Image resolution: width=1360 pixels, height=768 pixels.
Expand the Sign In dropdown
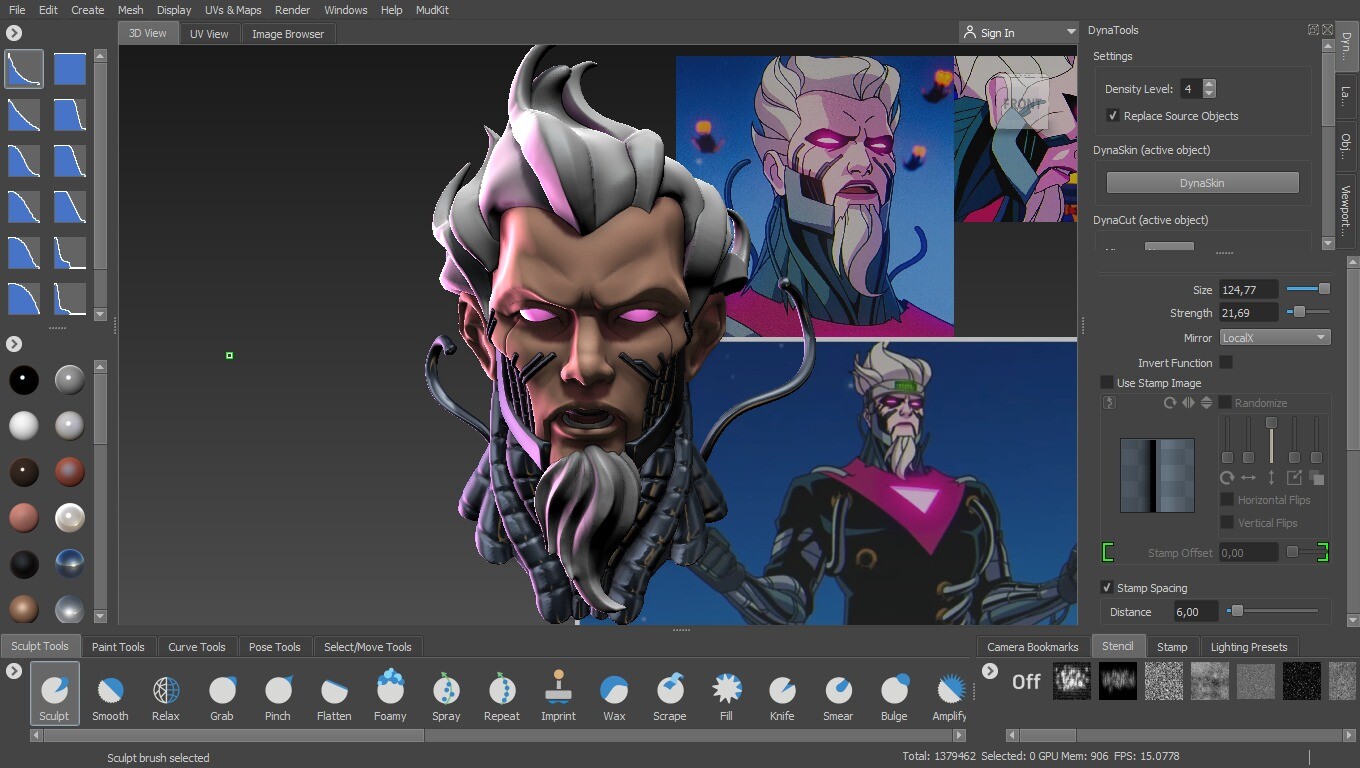click(1070, 33)
